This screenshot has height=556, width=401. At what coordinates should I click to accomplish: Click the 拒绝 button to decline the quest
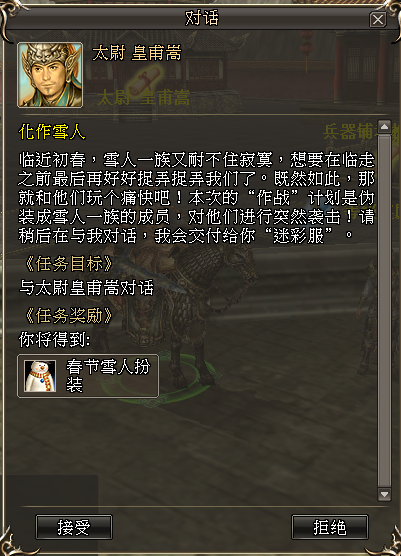[x=330, y=527]
